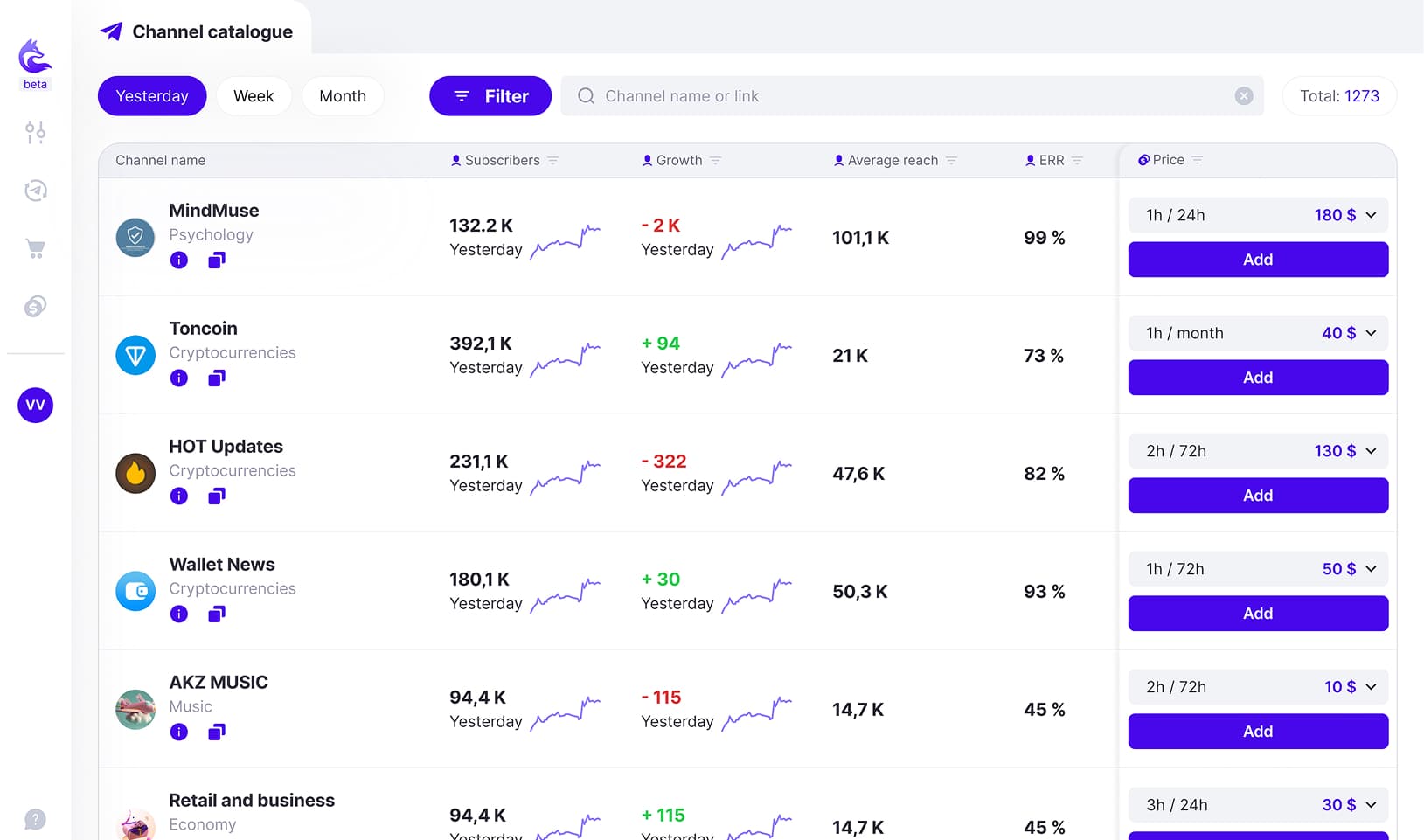1424x840 pixels.
Task: Open pricing options for Toncoin
Action: click(1370, 333)
